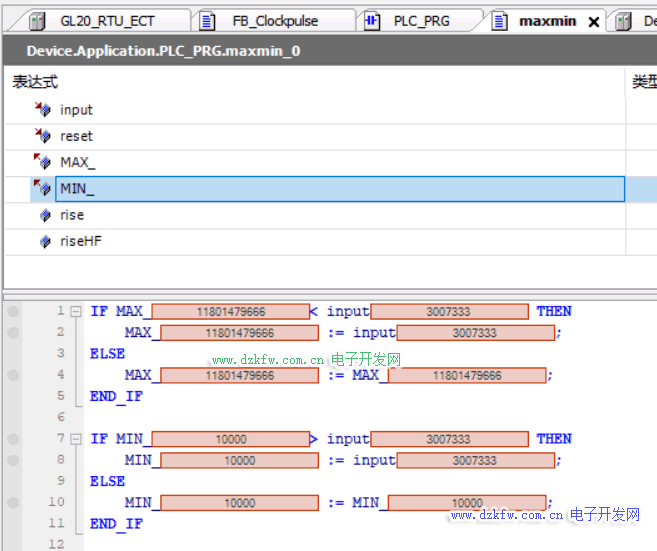Click the input variable icon

point(43,110)
